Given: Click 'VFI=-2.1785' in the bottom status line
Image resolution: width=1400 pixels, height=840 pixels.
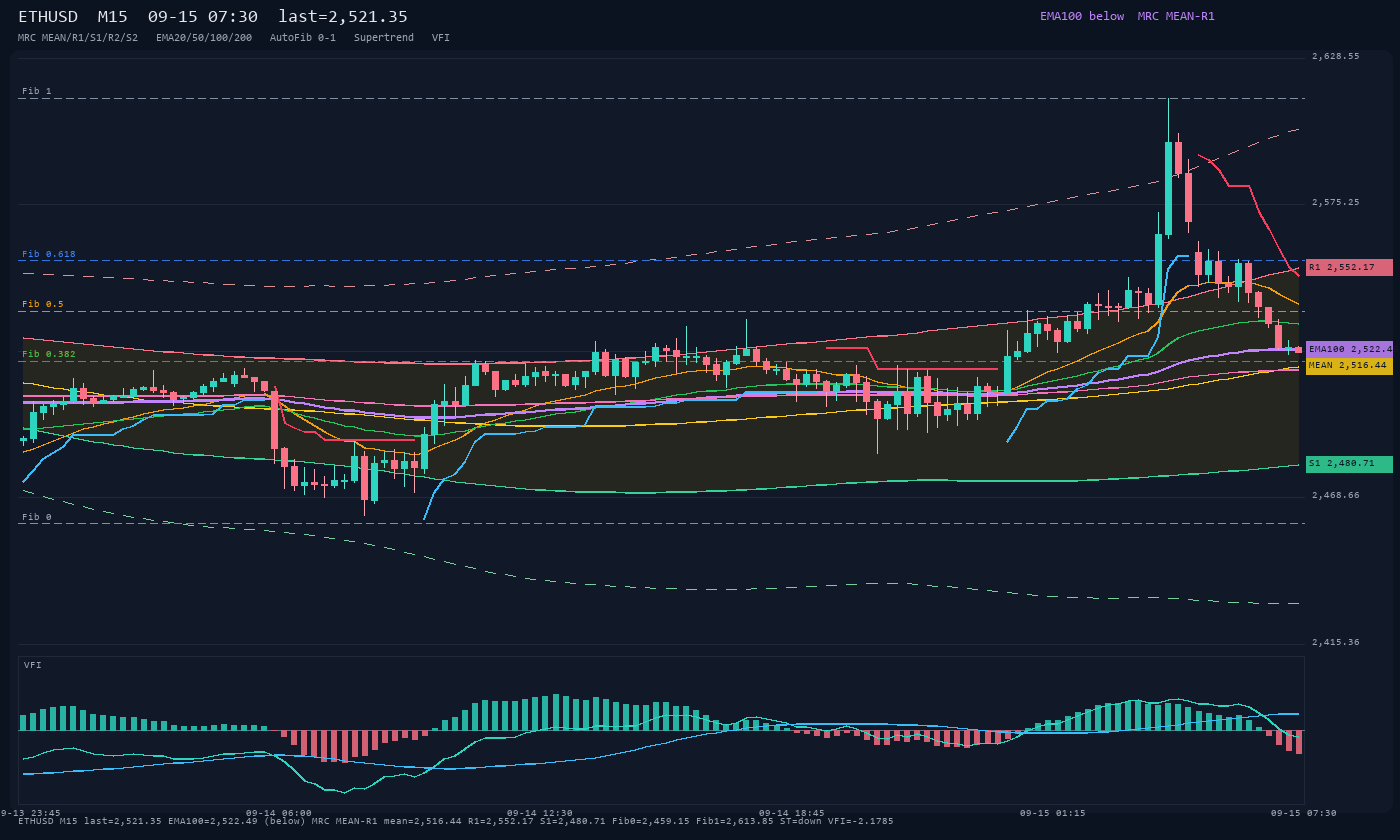Looking at the screenshot, I should [861, 821].
